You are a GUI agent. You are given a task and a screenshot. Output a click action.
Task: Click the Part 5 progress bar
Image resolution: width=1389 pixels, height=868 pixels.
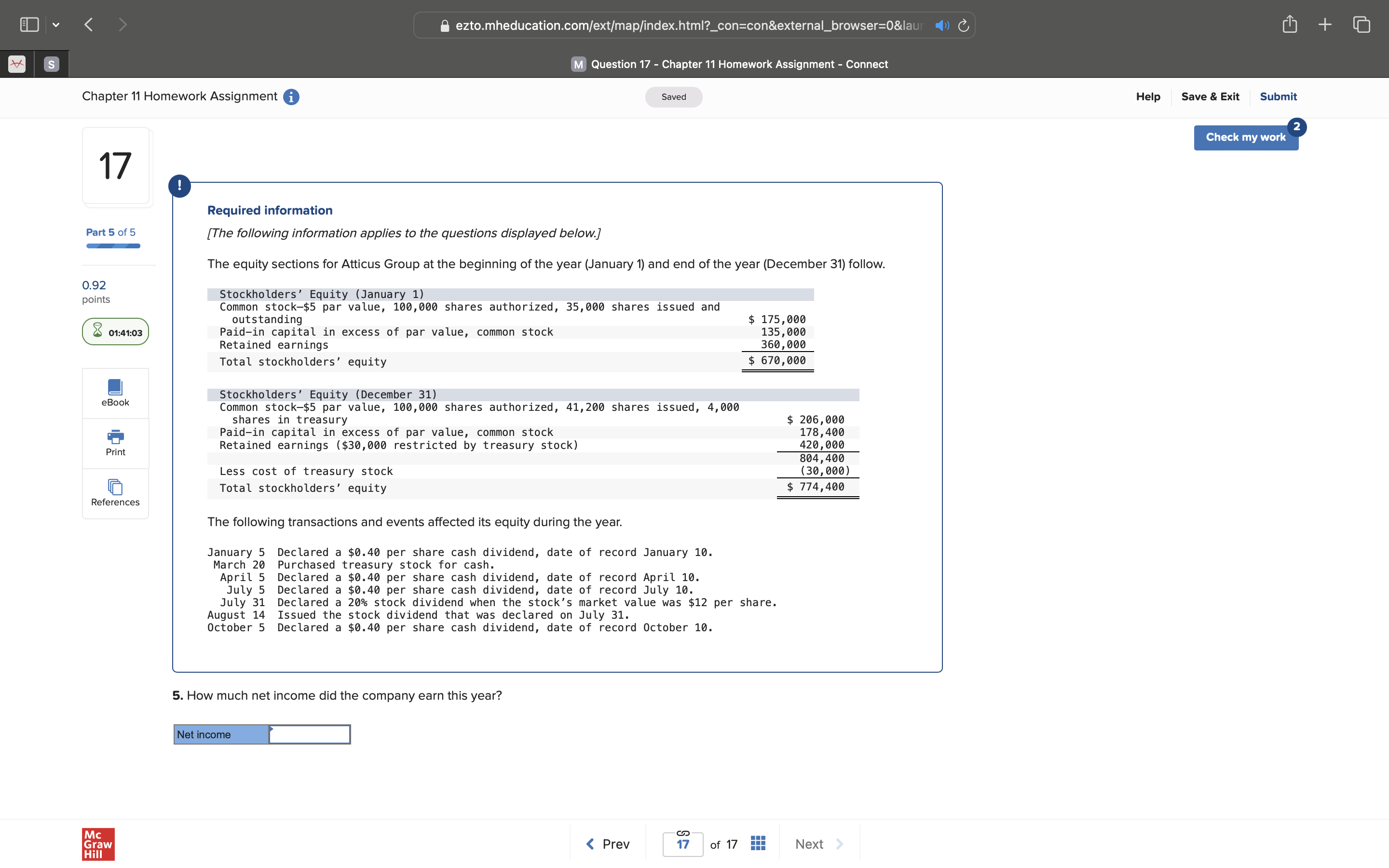tap(113, 246)
